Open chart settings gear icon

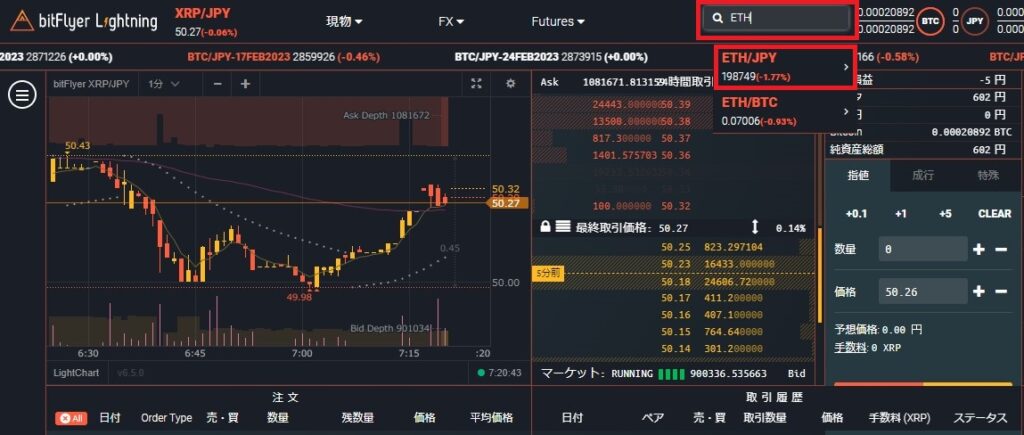[511, 83]
